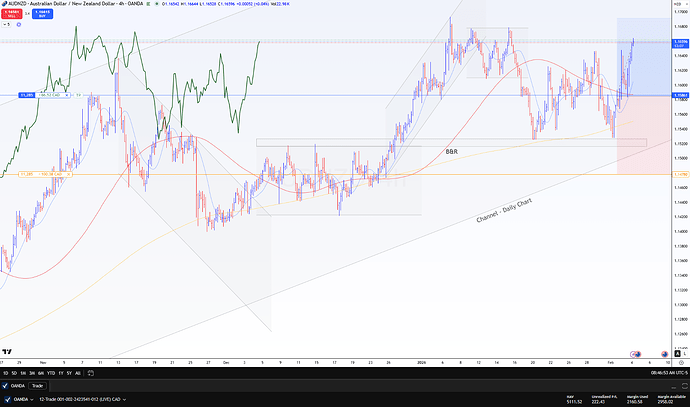Click the 08:46:53 AM UTC-5 clock
Screen dimensions: 690x407
click(x=669, y=373)
